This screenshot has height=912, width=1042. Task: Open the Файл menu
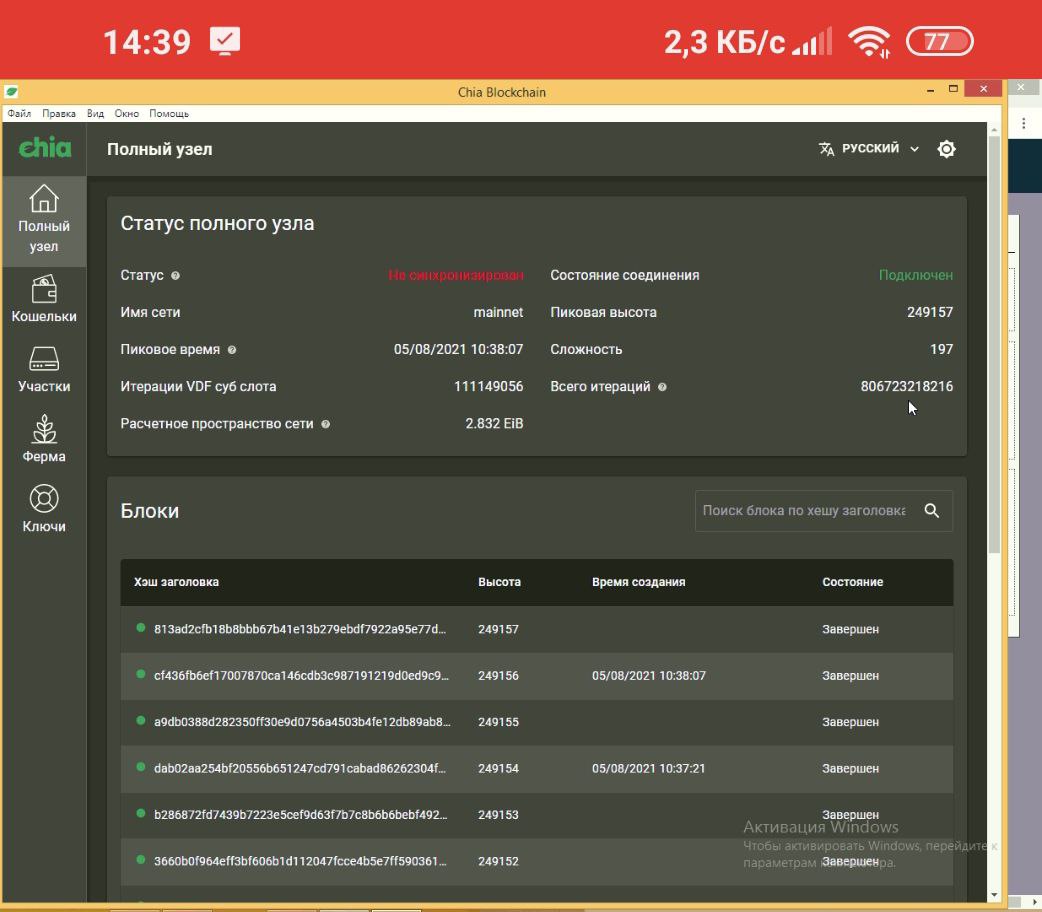[19, 114]
